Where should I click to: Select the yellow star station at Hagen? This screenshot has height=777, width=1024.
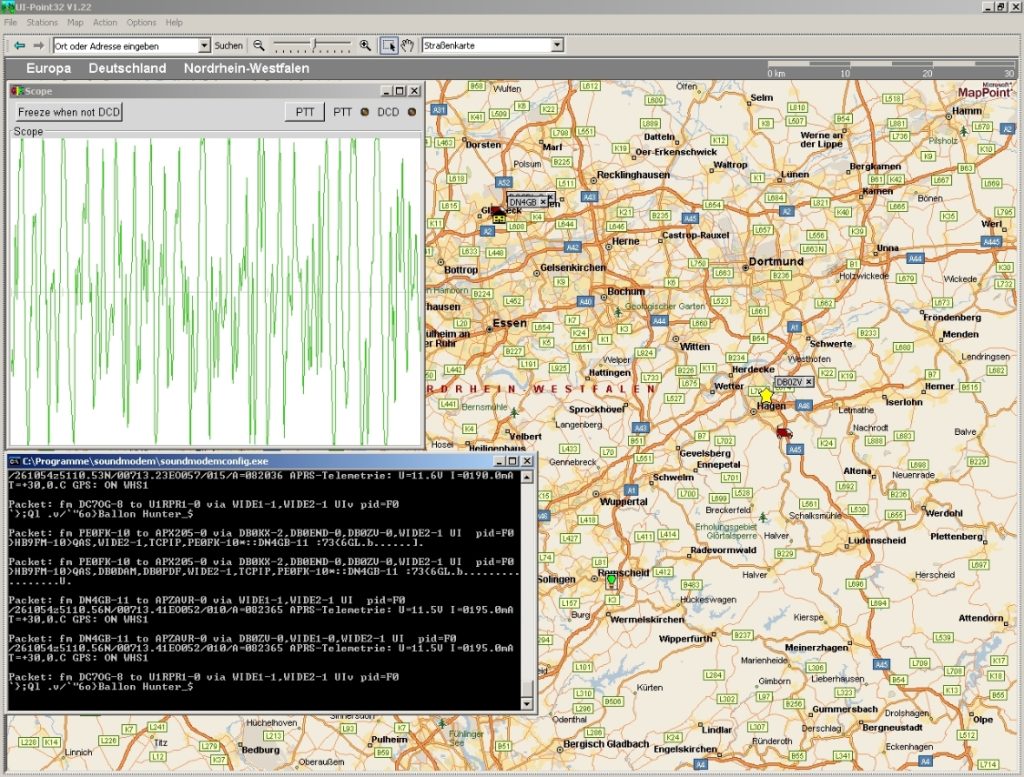[765, 395]
